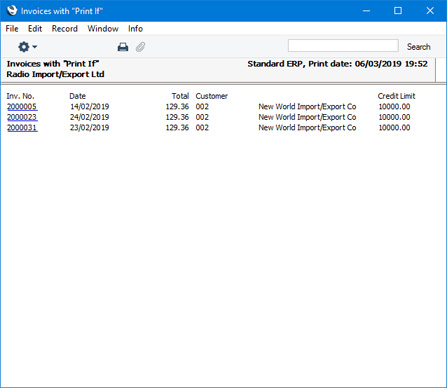Click the paperclip attachments icon
Image resolution: width=447 pixels, height=388 pixels.
pos(140,47)
